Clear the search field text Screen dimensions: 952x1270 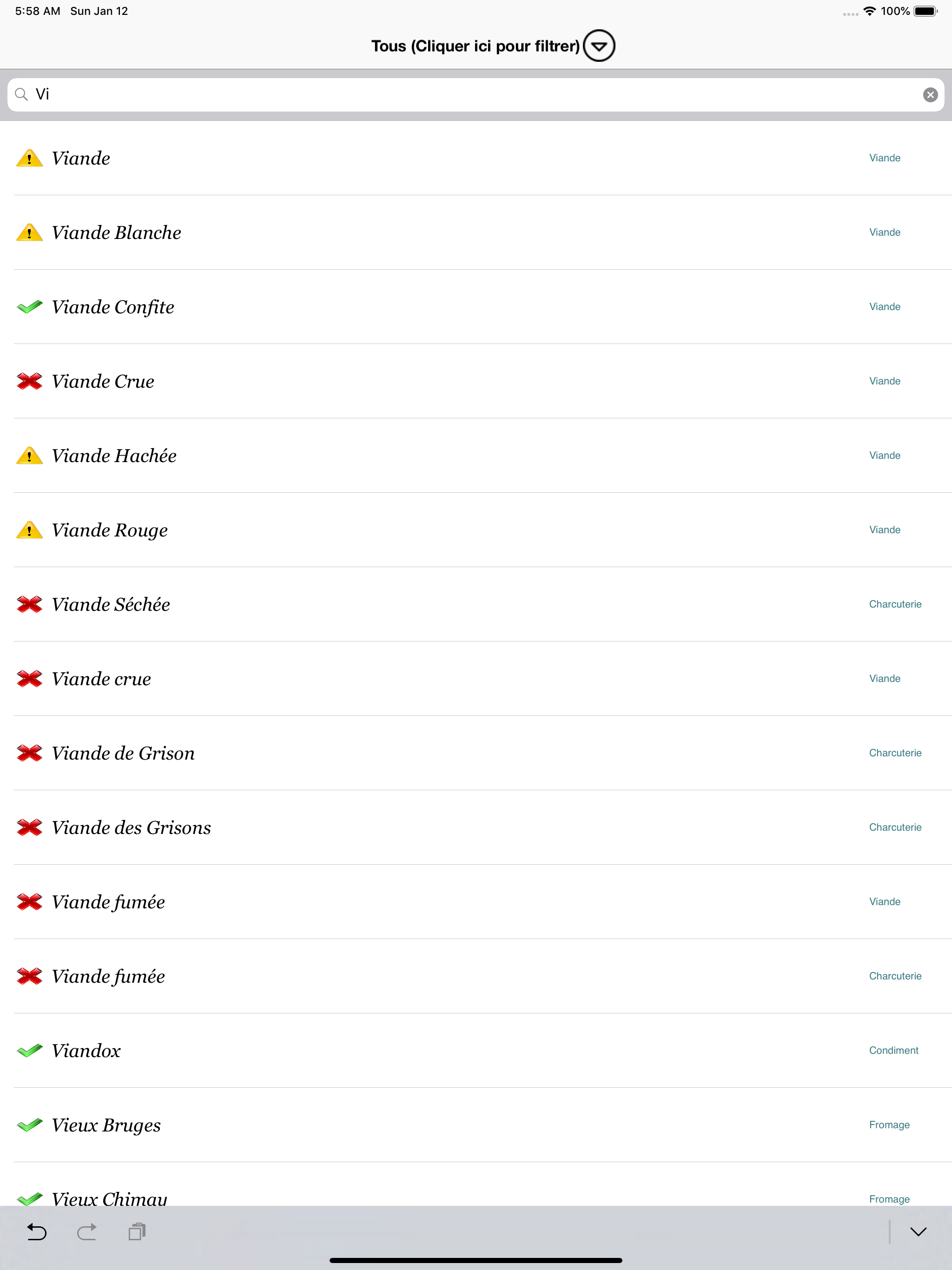point(930,95)
